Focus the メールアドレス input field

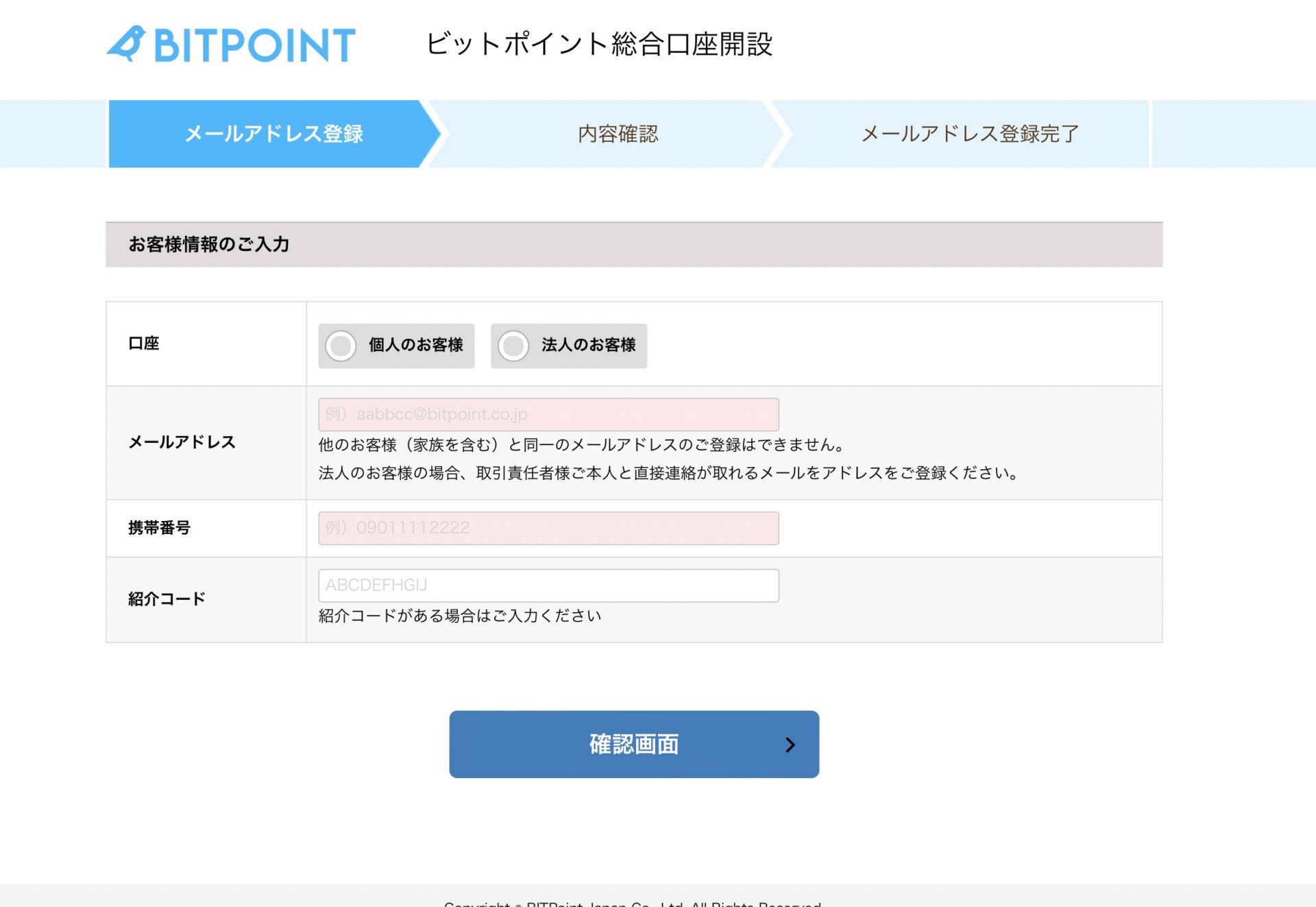click(x=548, y=415)
